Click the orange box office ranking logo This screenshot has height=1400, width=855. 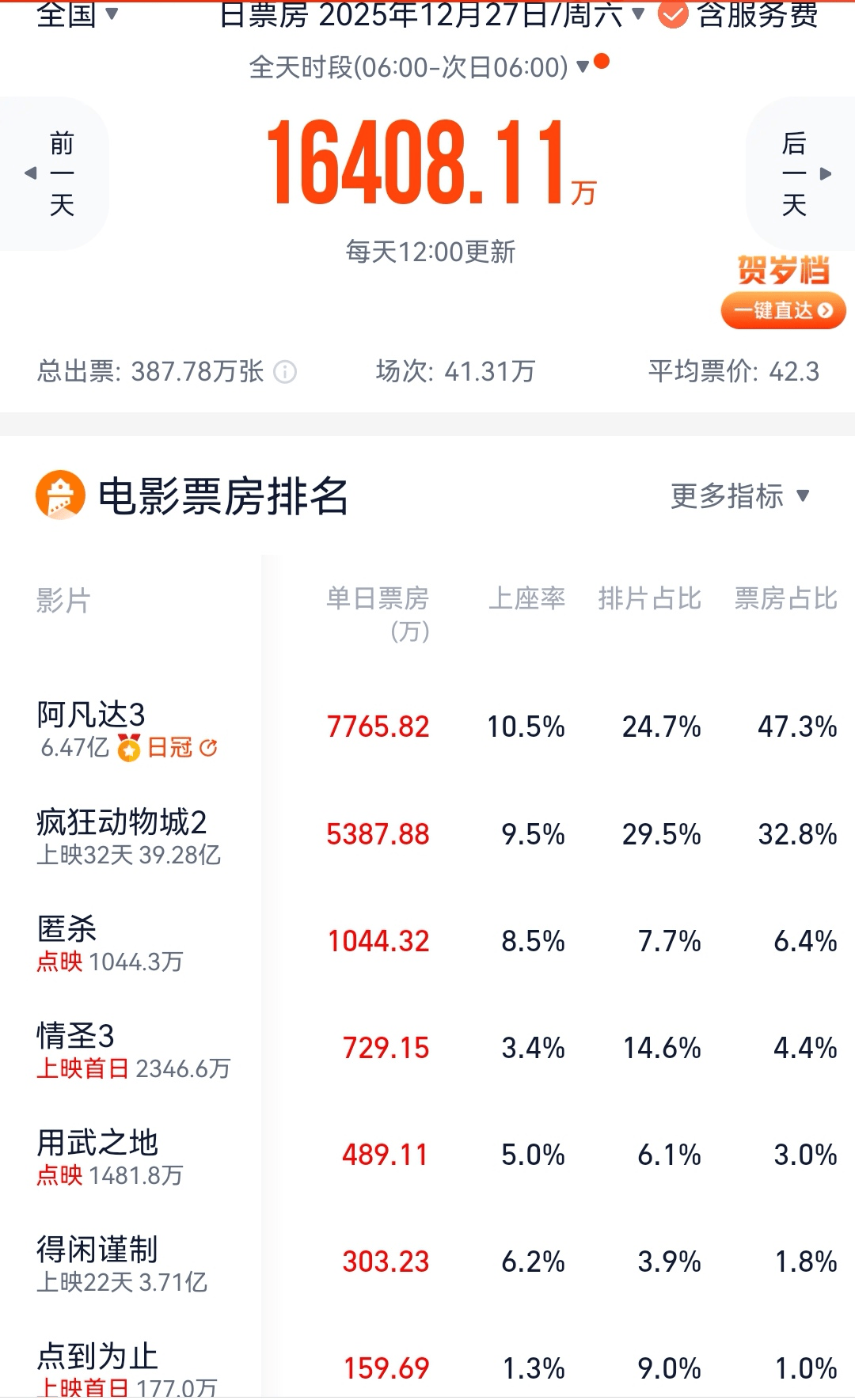60,496
